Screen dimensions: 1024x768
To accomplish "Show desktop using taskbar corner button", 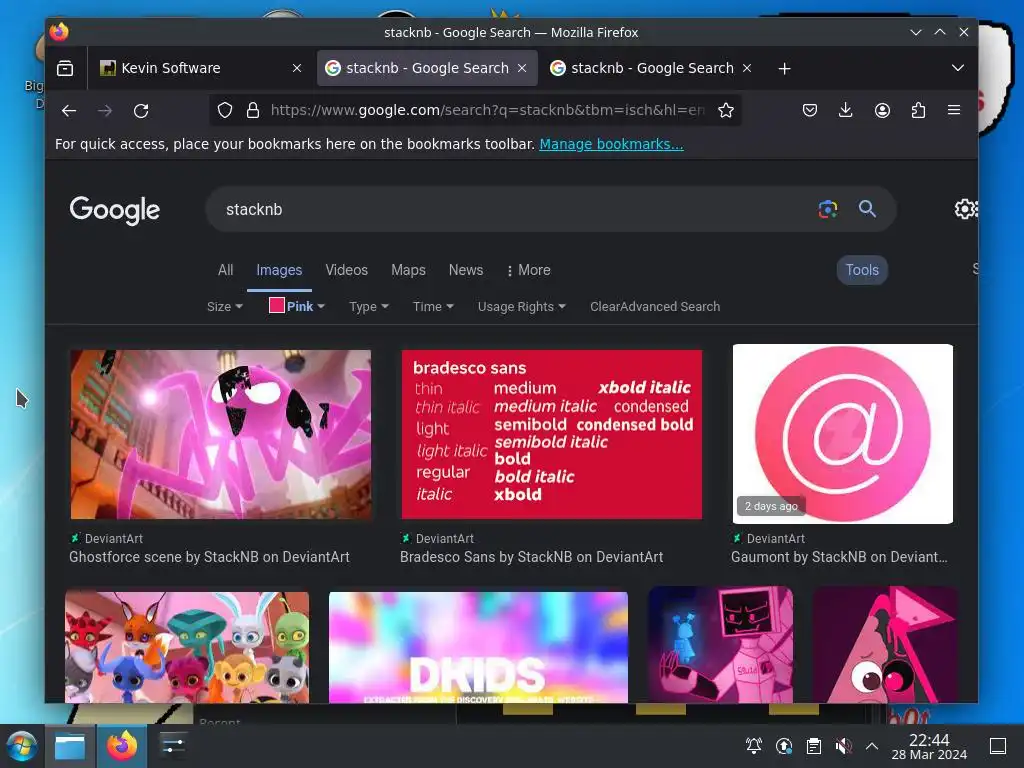I will [x=998, y=746].
